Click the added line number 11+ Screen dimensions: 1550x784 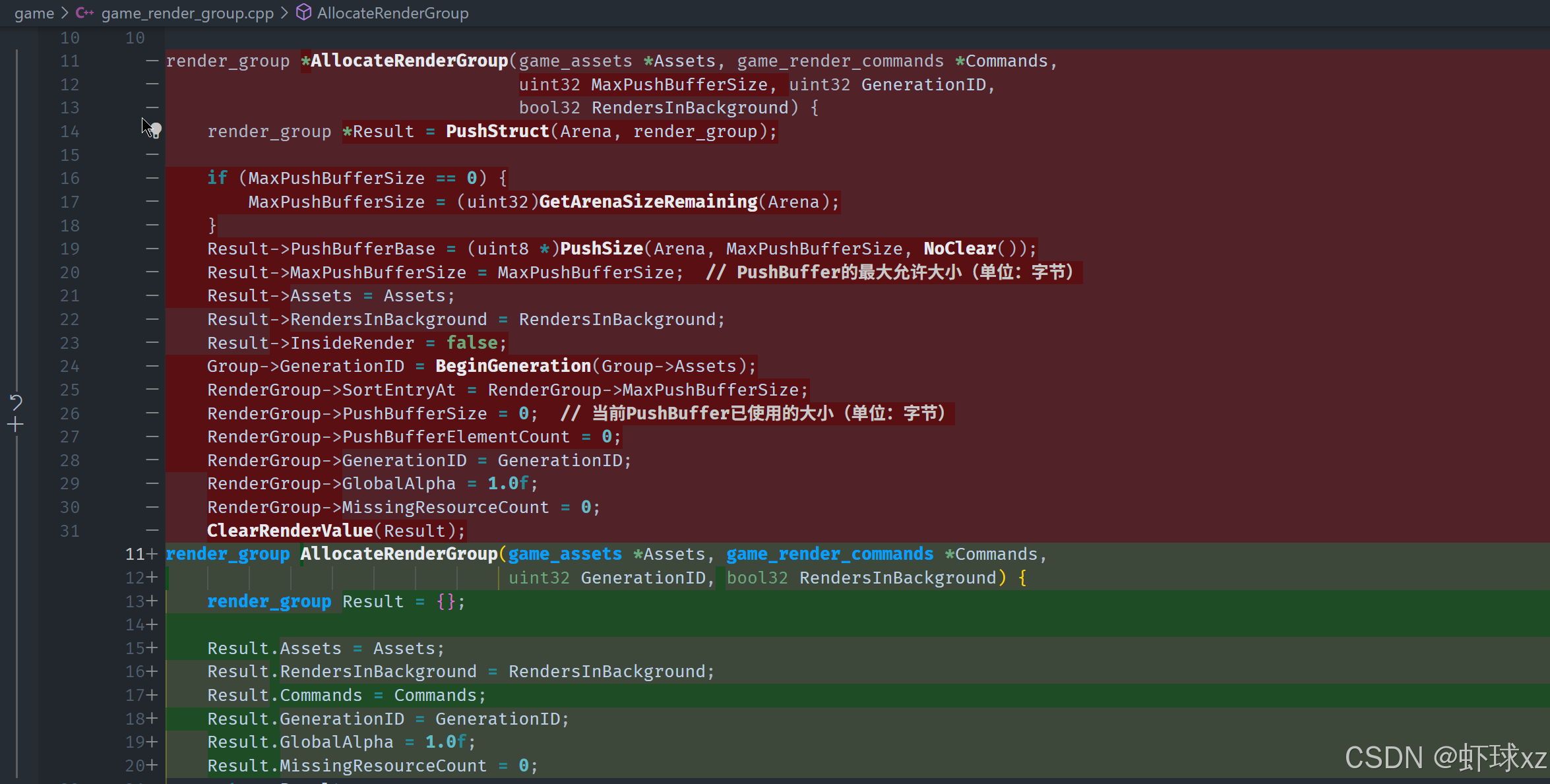pyautogui.click(x=136, y=554)
